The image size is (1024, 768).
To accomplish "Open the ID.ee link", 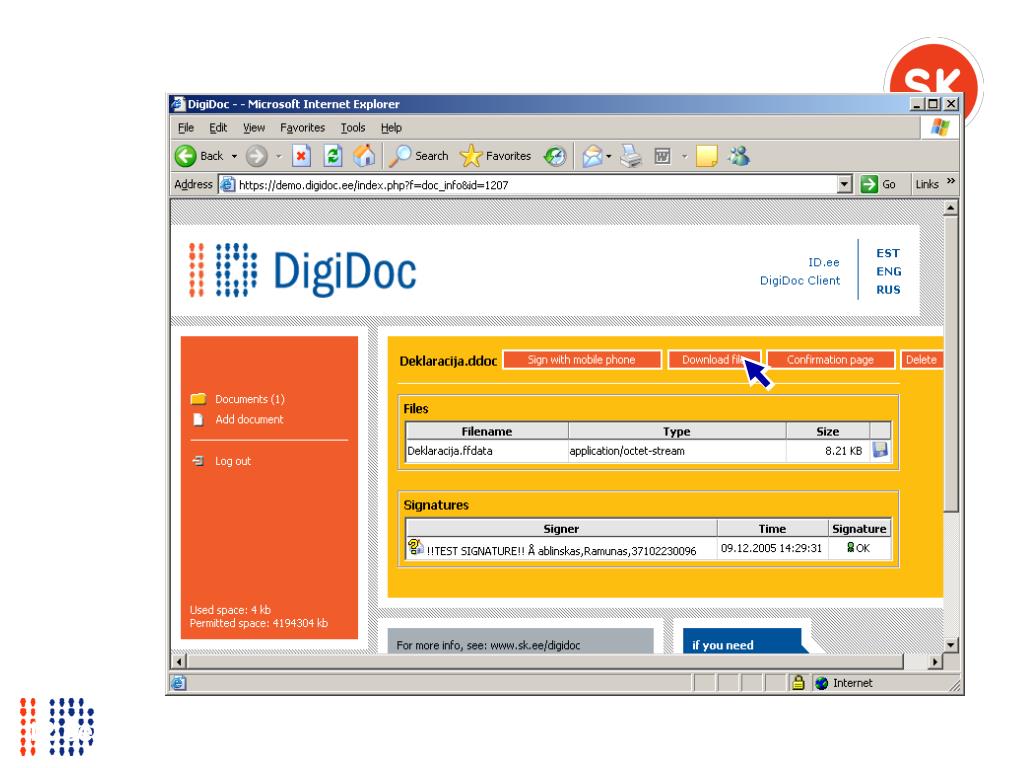I will click(824, 263).
